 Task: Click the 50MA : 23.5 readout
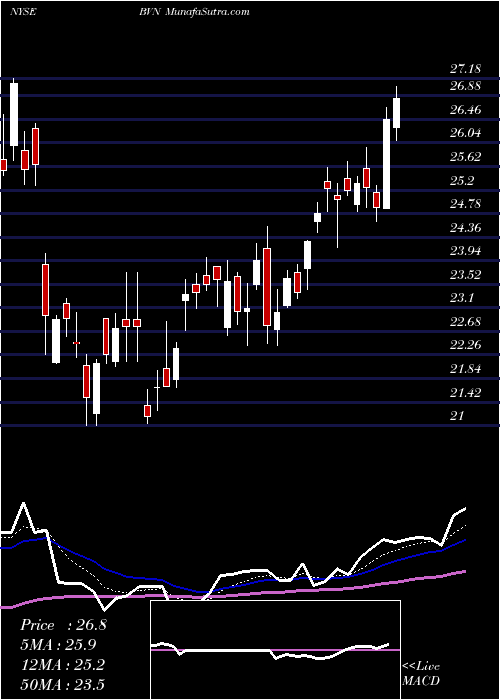pyautogui.click(x=62, y=684)
